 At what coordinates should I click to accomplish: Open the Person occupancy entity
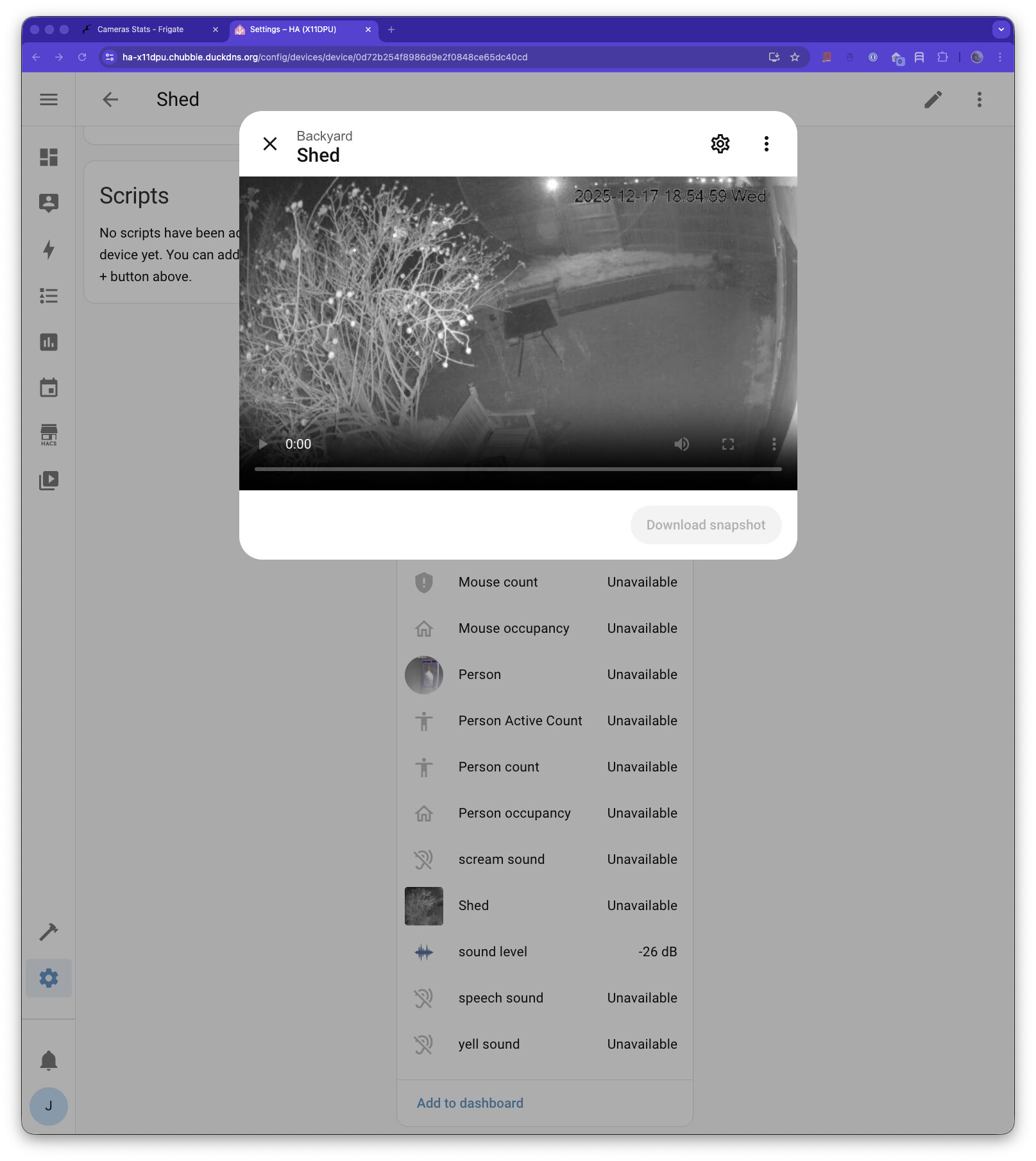click(545, 813)
